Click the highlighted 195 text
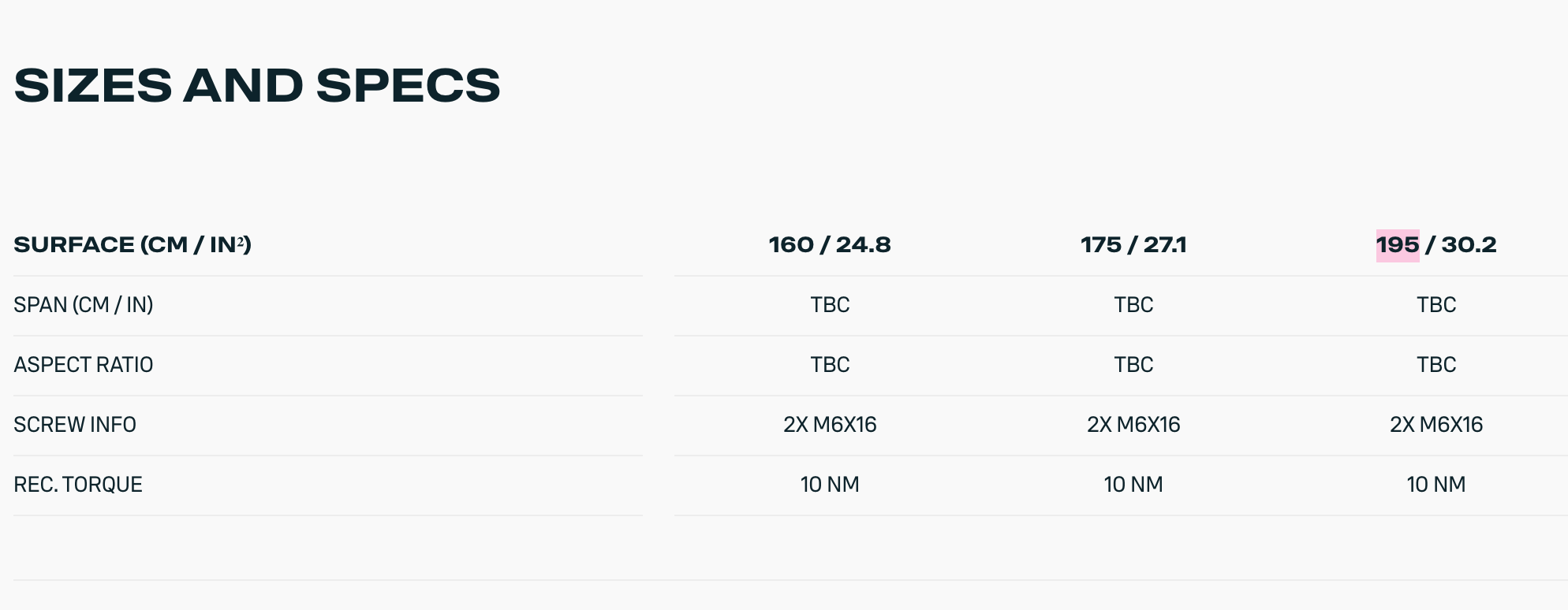The image size is (1568, 610). click(x=1398, y=244)
